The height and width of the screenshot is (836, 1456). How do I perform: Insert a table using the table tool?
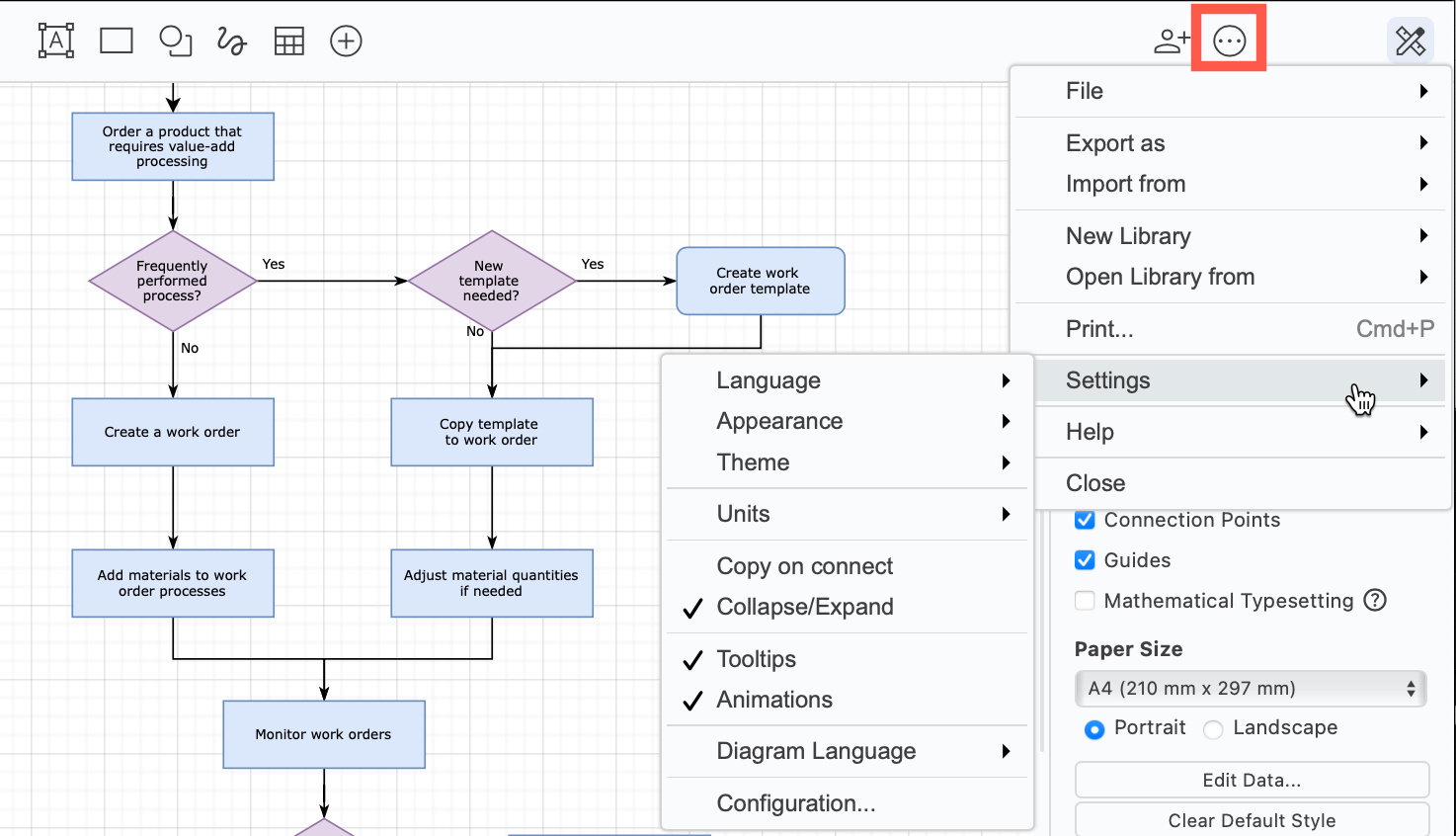click(x=288, y=41)
